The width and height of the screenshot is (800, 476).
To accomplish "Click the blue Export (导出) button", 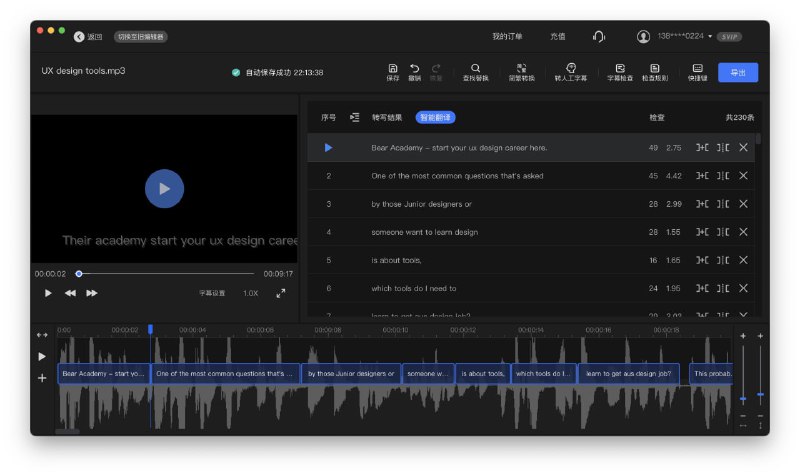I will tap(737, 72).
